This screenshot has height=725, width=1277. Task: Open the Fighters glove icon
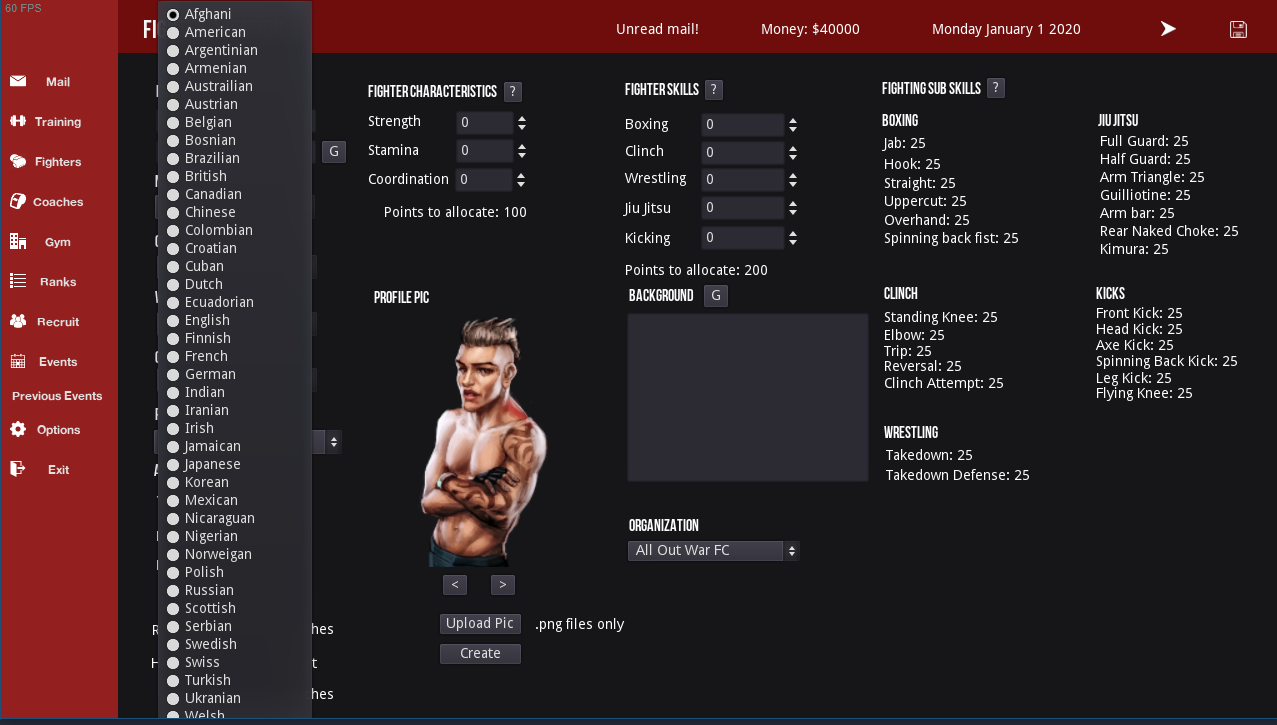pos(18,161)
